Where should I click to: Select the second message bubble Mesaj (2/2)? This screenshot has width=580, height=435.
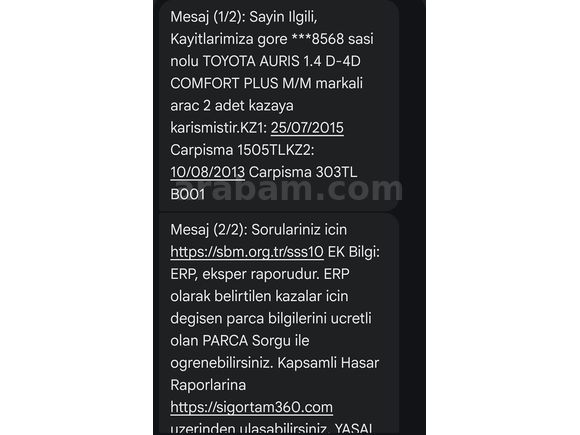(x=279, y=324)
